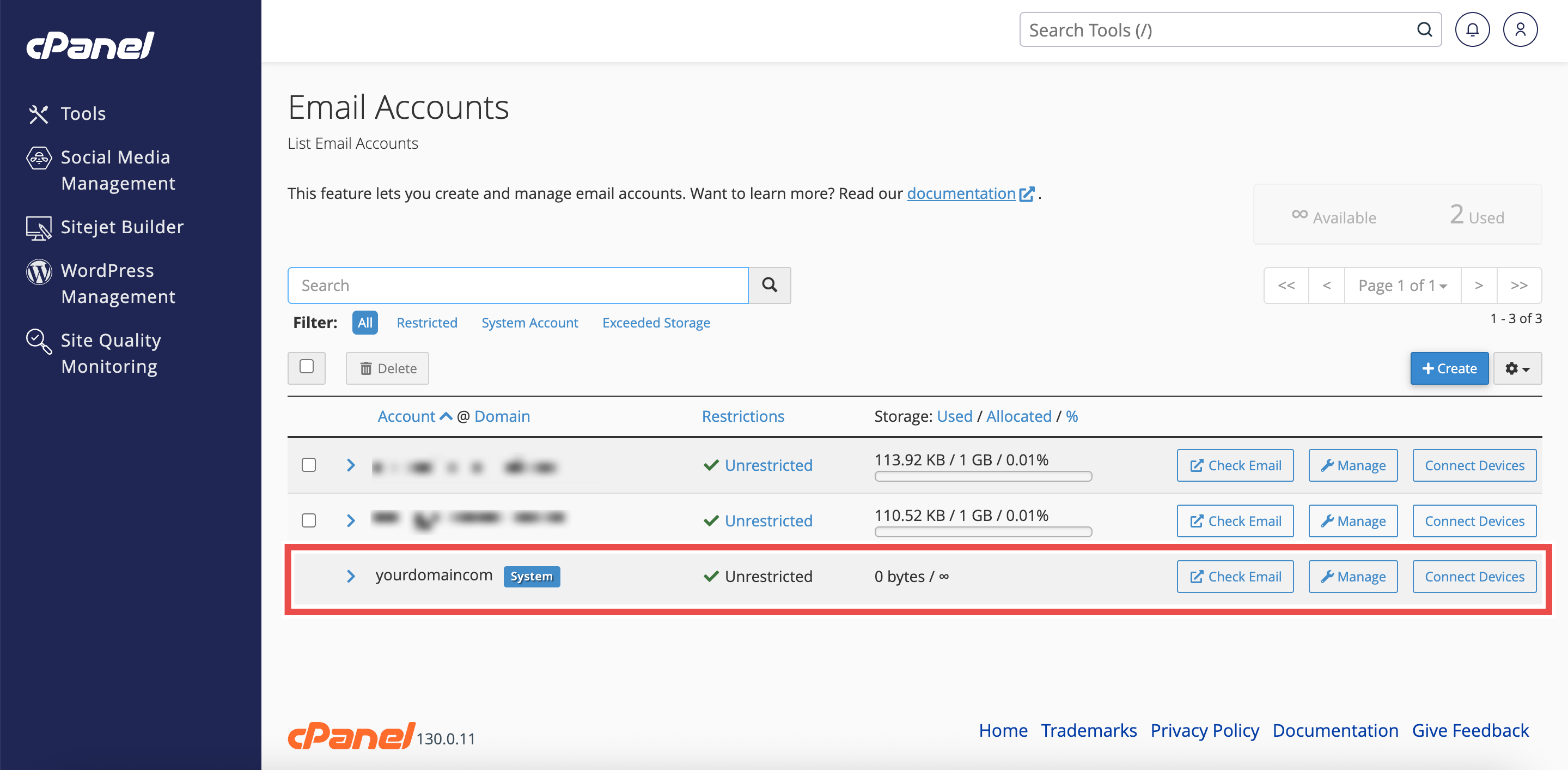This screenshot has height=770, width=1568.
Task: Click into the email accounts Search field
Action: click(x=517, y=285)
